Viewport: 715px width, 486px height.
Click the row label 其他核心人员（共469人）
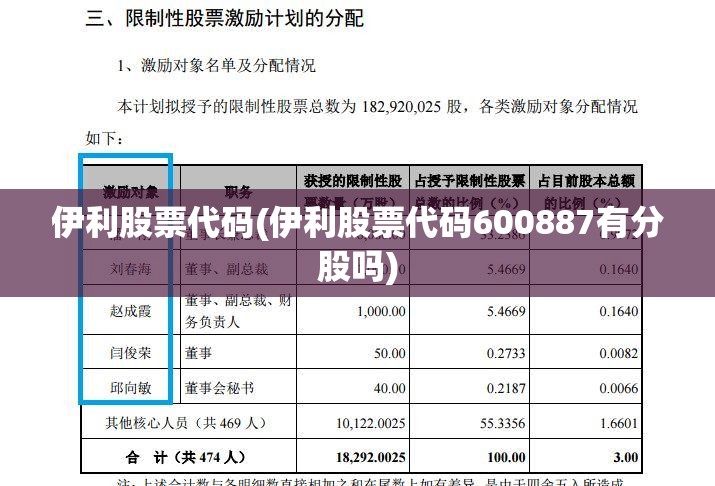pos(187,423)
